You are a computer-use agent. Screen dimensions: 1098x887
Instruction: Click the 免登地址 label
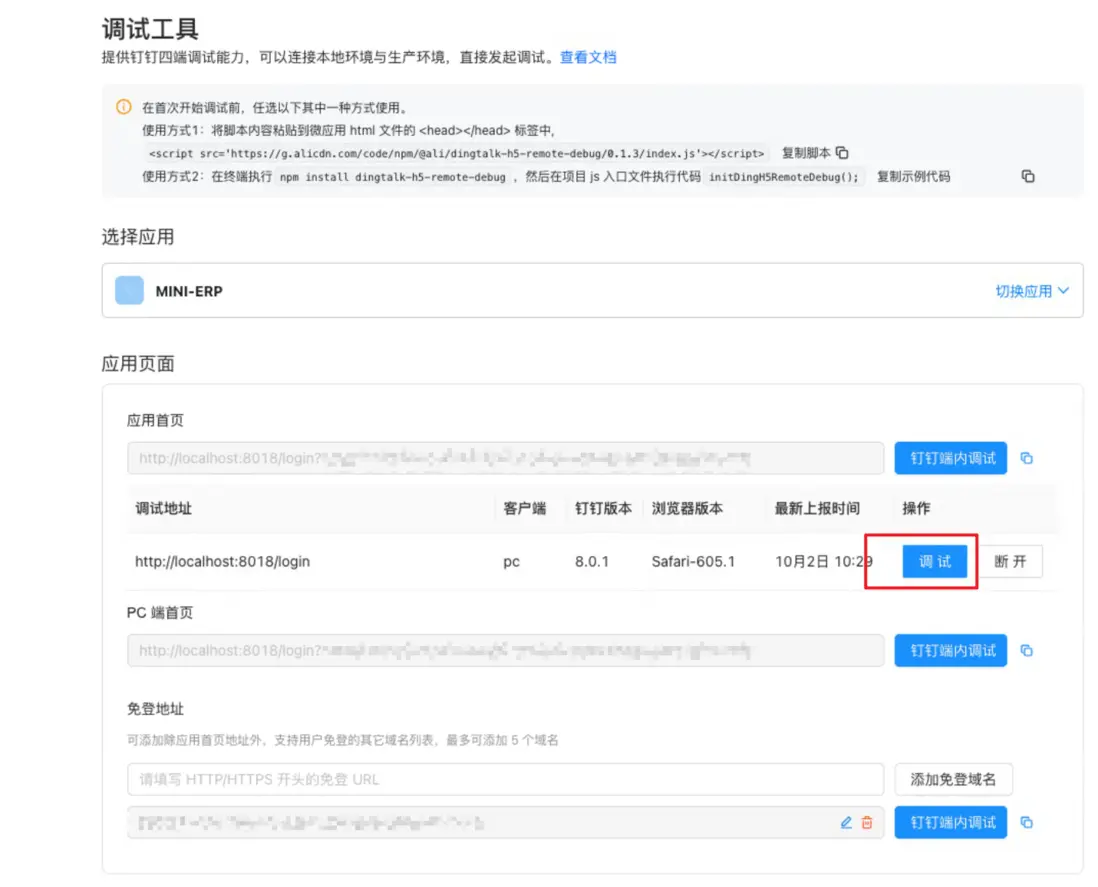point(155,709)
